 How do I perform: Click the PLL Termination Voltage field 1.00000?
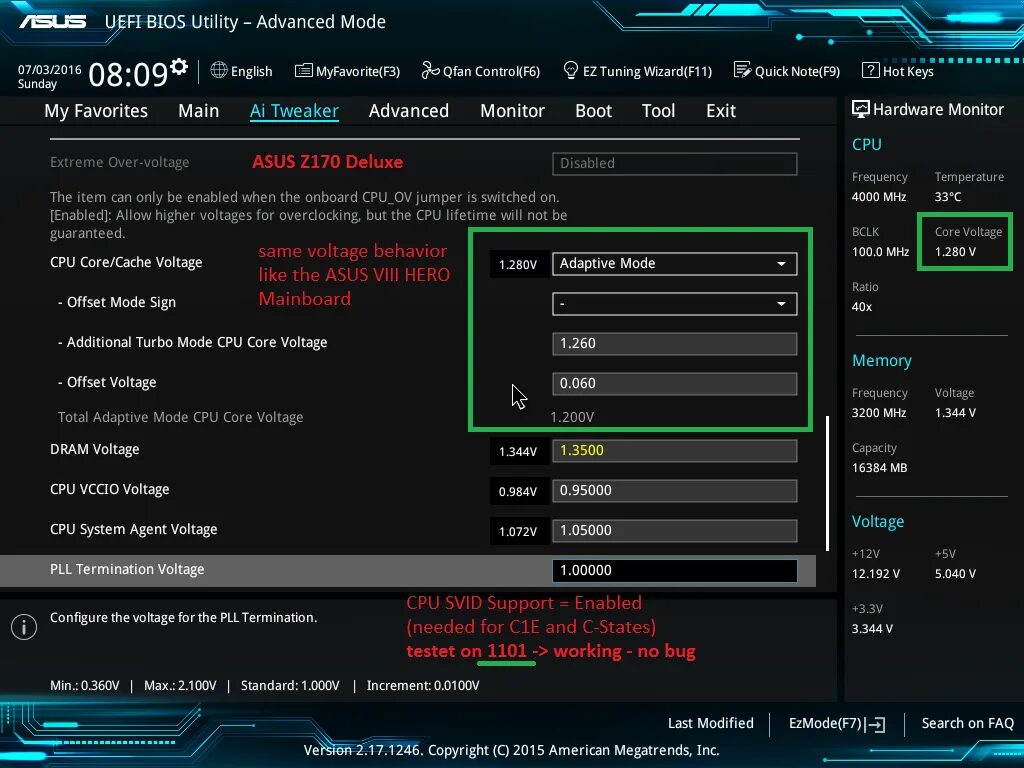[675, 570]
